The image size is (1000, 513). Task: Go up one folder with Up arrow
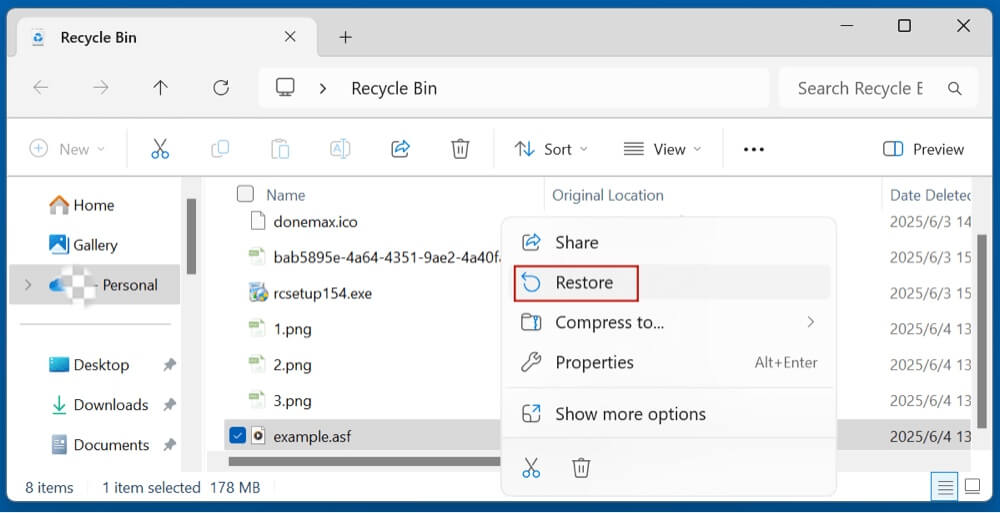[x=160, y=88]
